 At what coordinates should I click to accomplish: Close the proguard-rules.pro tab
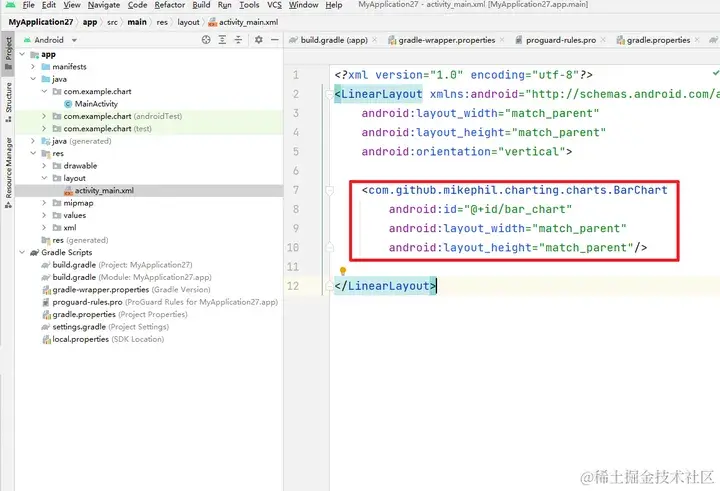tap(603, 40)
